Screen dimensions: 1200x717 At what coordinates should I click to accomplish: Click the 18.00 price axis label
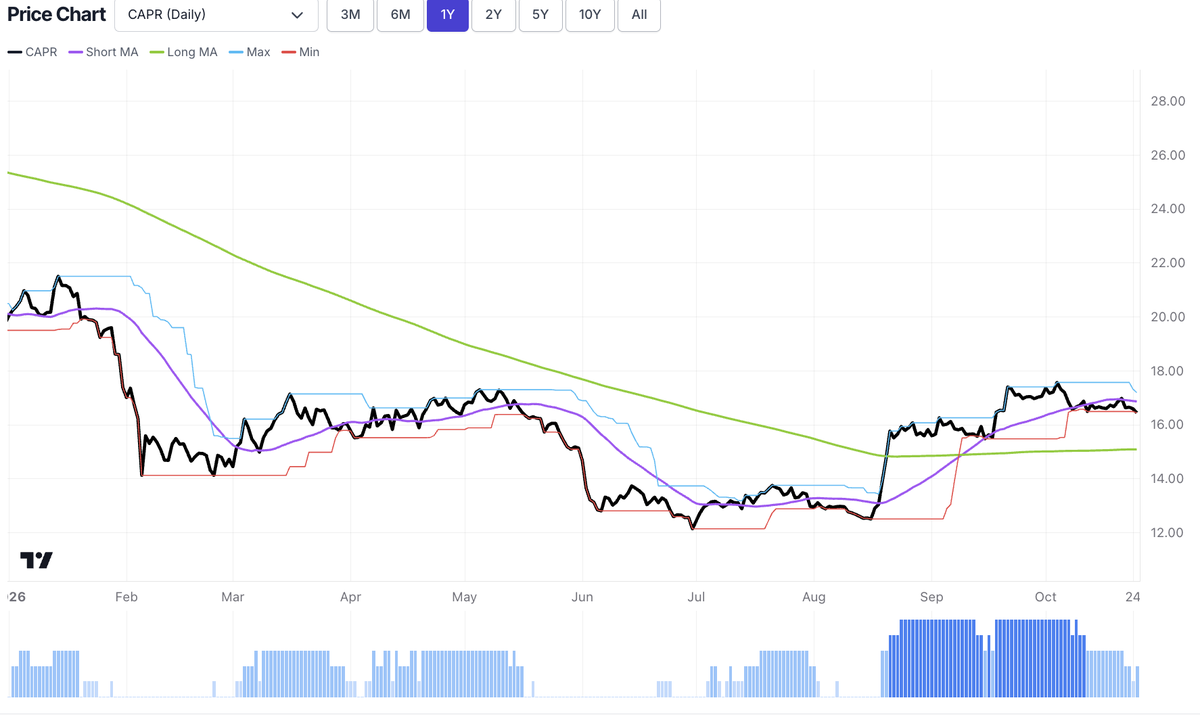coord(1168,371)
